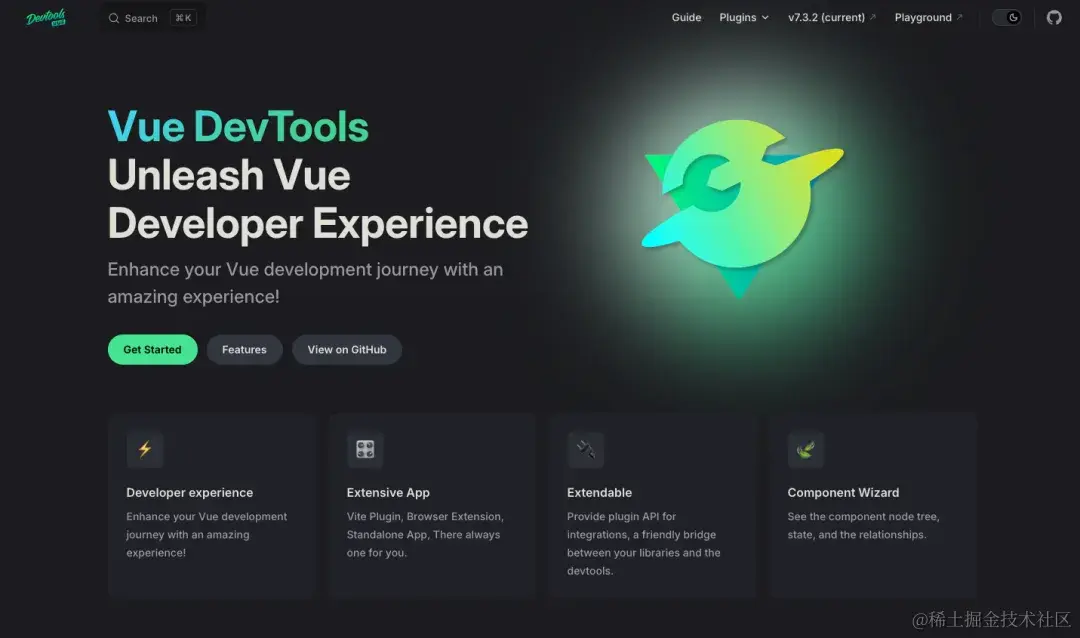Click the 'Developer Experience' heading line
The height and width of the screenshot is (638, 1080).
click(318, 224)
